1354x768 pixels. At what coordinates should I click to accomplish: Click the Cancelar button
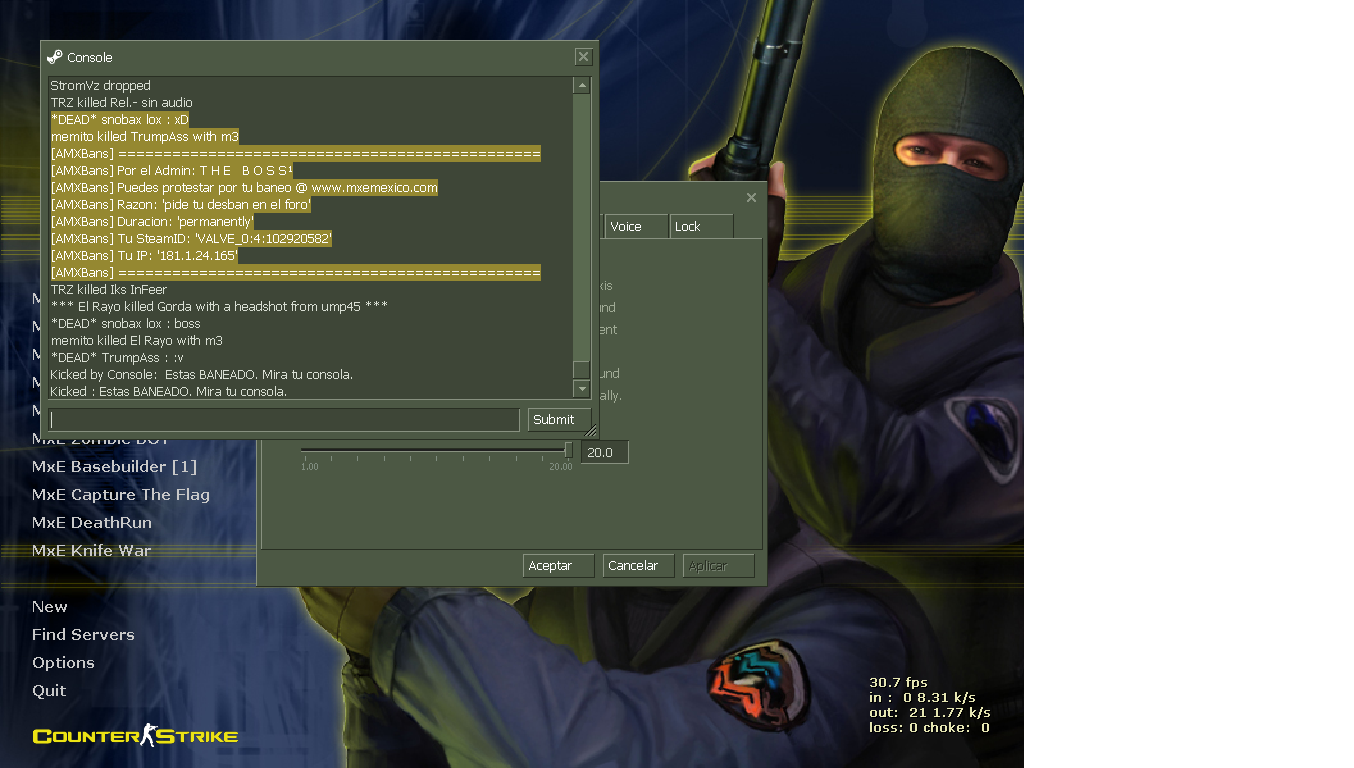[x=638, y=566]
